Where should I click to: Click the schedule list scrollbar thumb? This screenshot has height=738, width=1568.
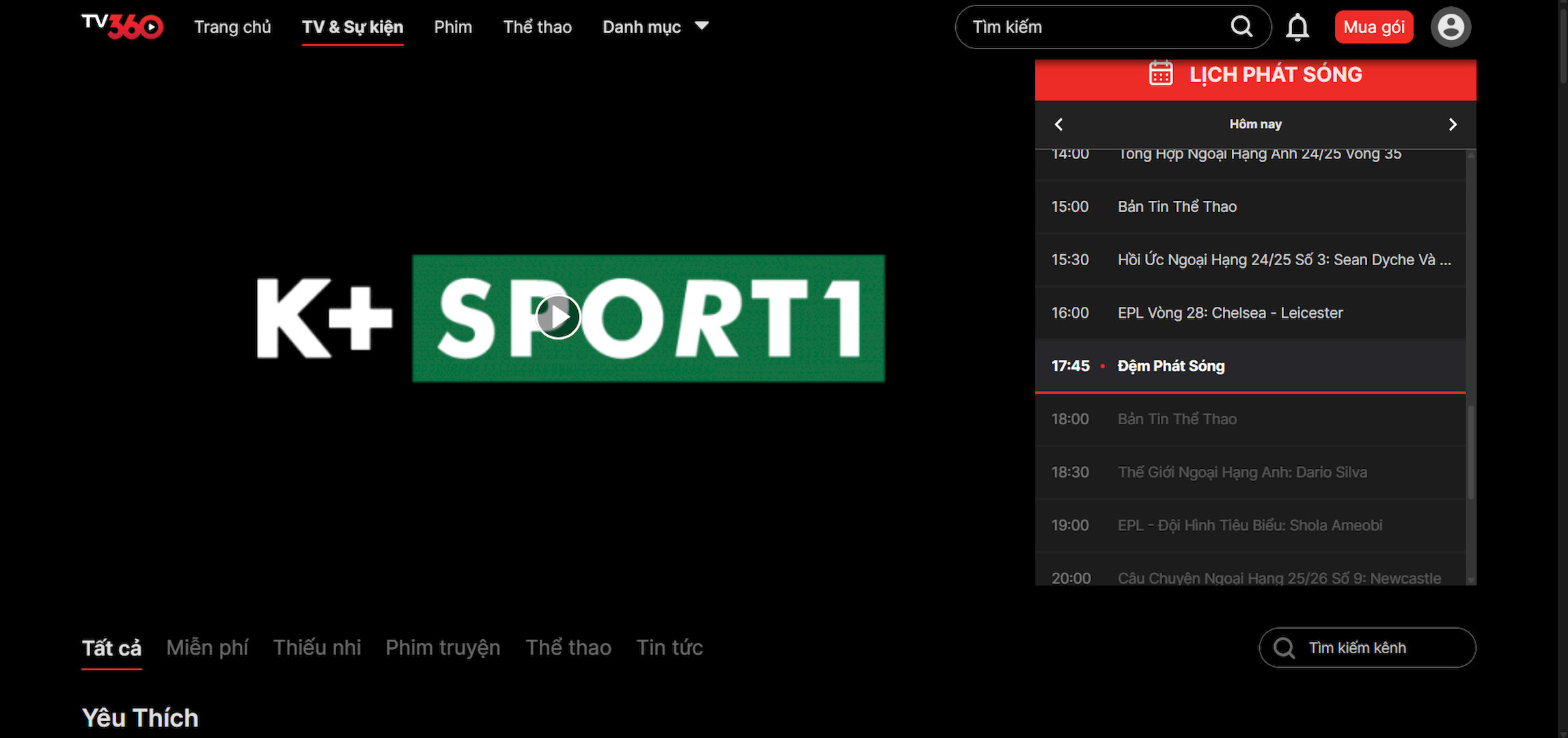[x=1471, y=452]
